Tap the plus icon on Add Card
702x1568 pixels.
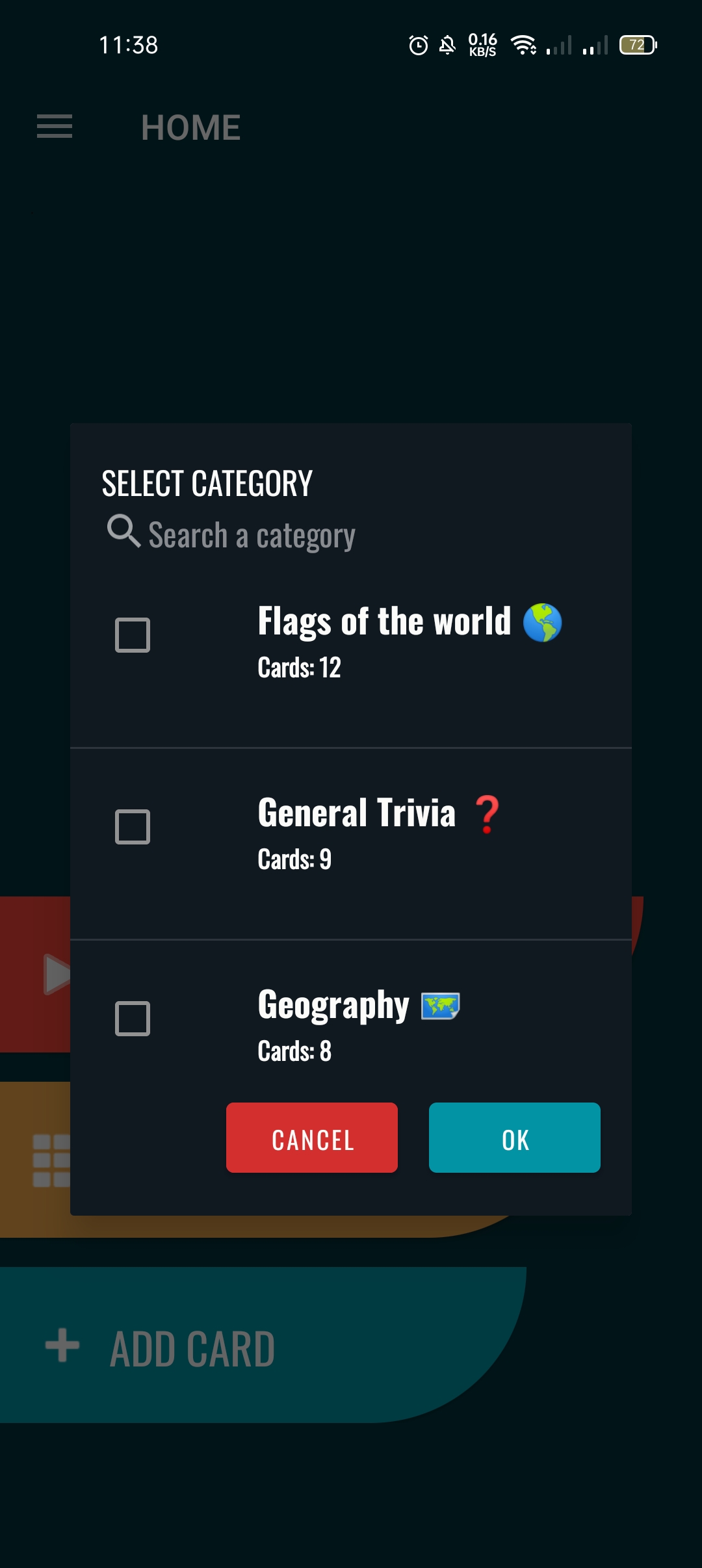coord(62,1346)
